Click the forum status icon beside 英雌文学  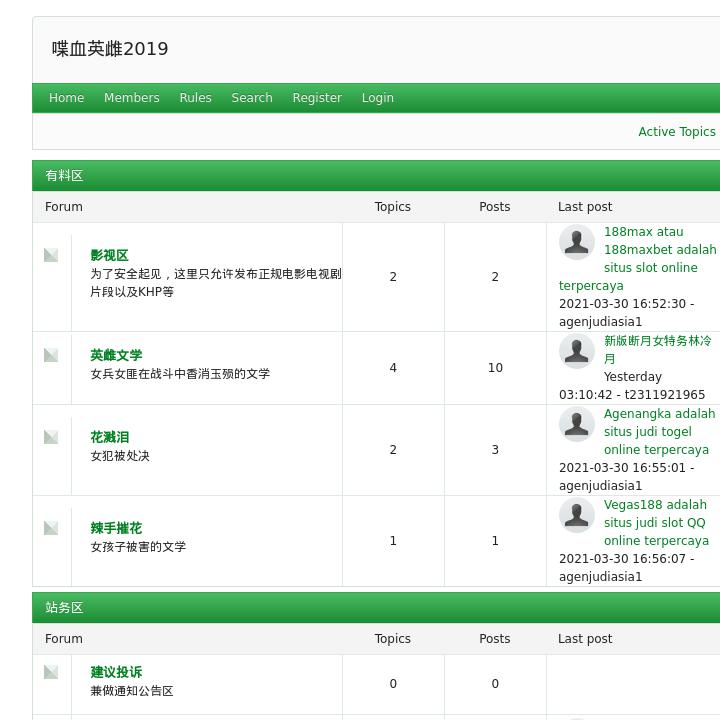(x=51, y=355)
